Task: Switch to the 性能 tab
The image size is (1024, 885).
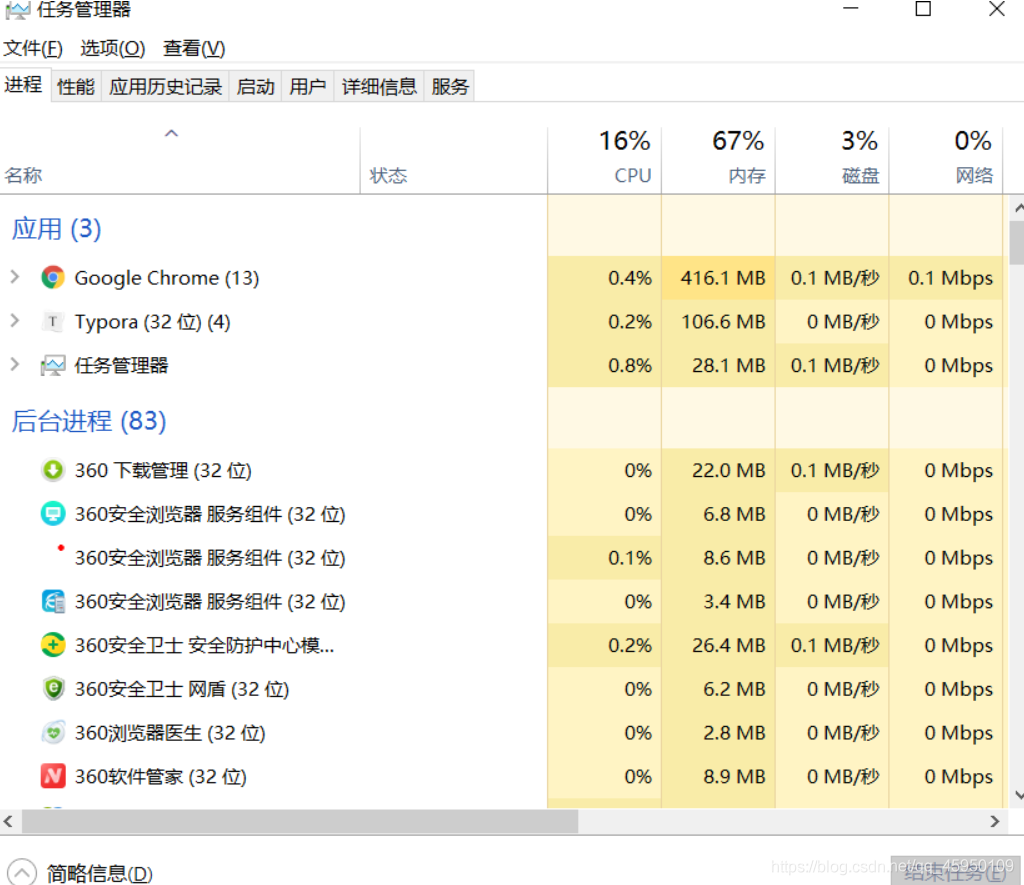Action: coord(76,86)
